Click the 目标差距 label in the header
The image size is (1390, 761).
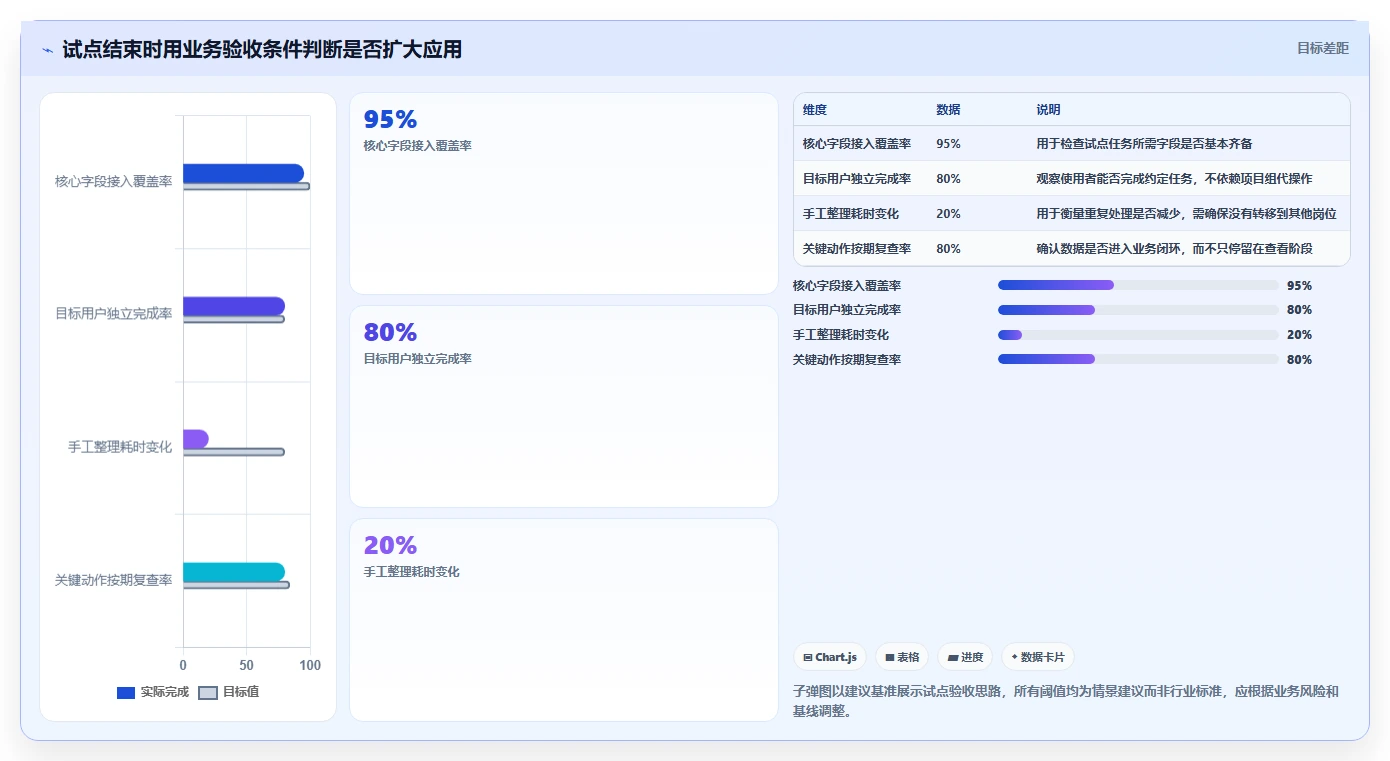(x=1322, y=48)
